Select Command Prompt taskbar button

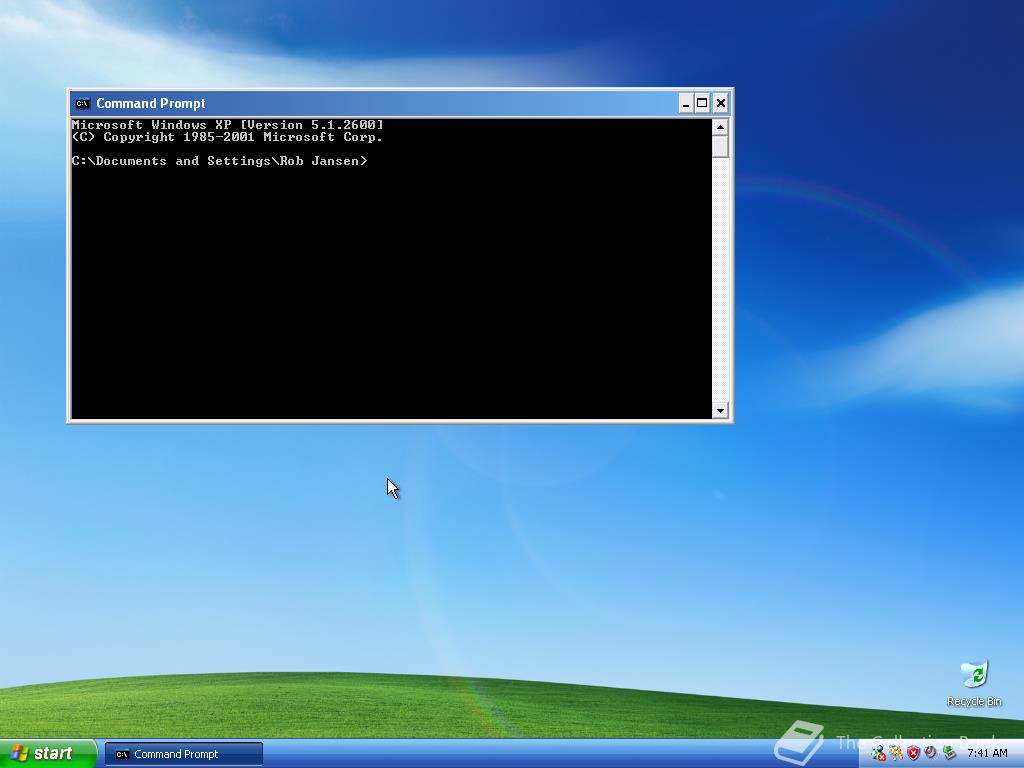184,754
